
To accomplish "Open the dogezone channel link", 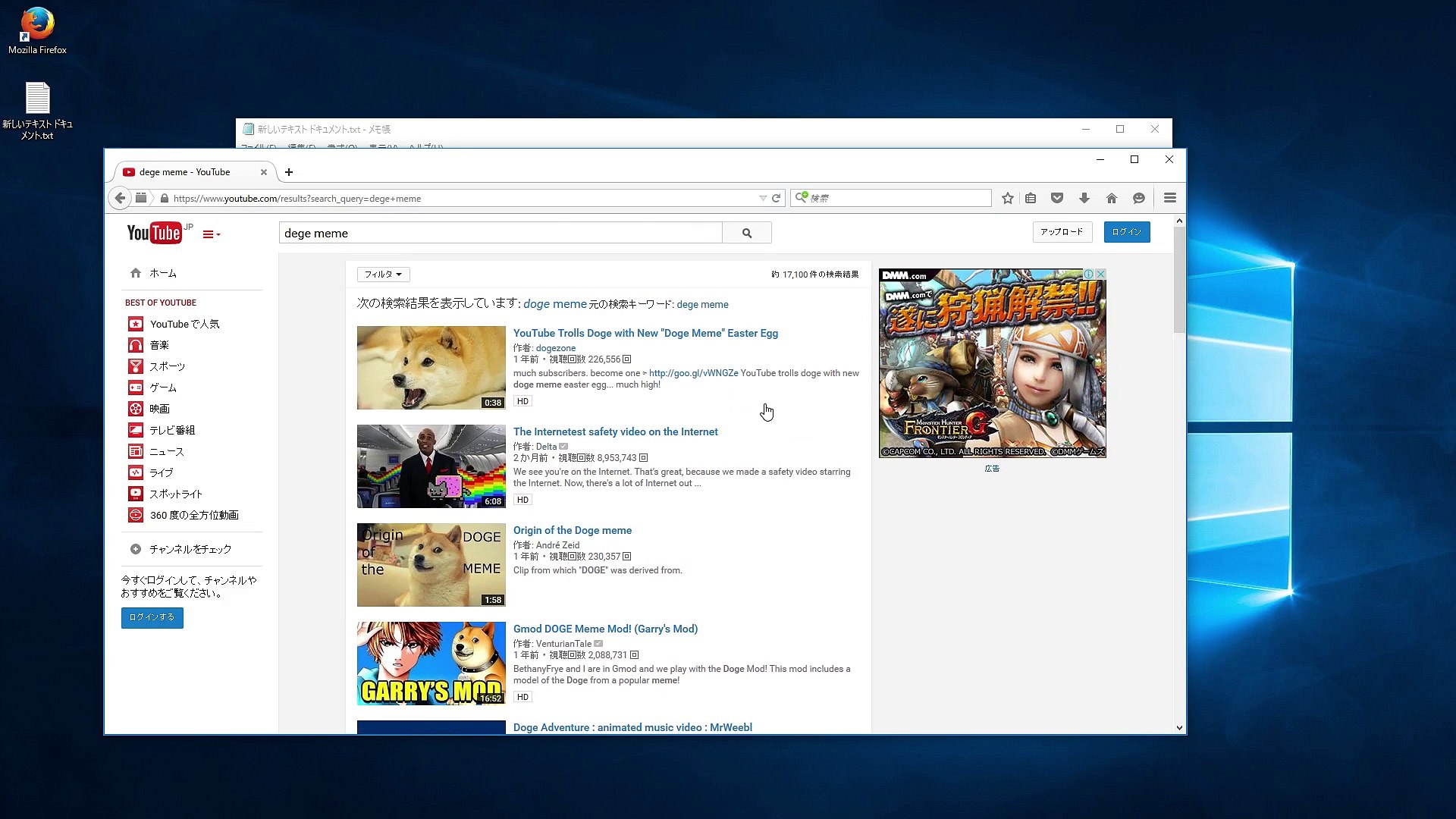I will (x=556, y=348).
